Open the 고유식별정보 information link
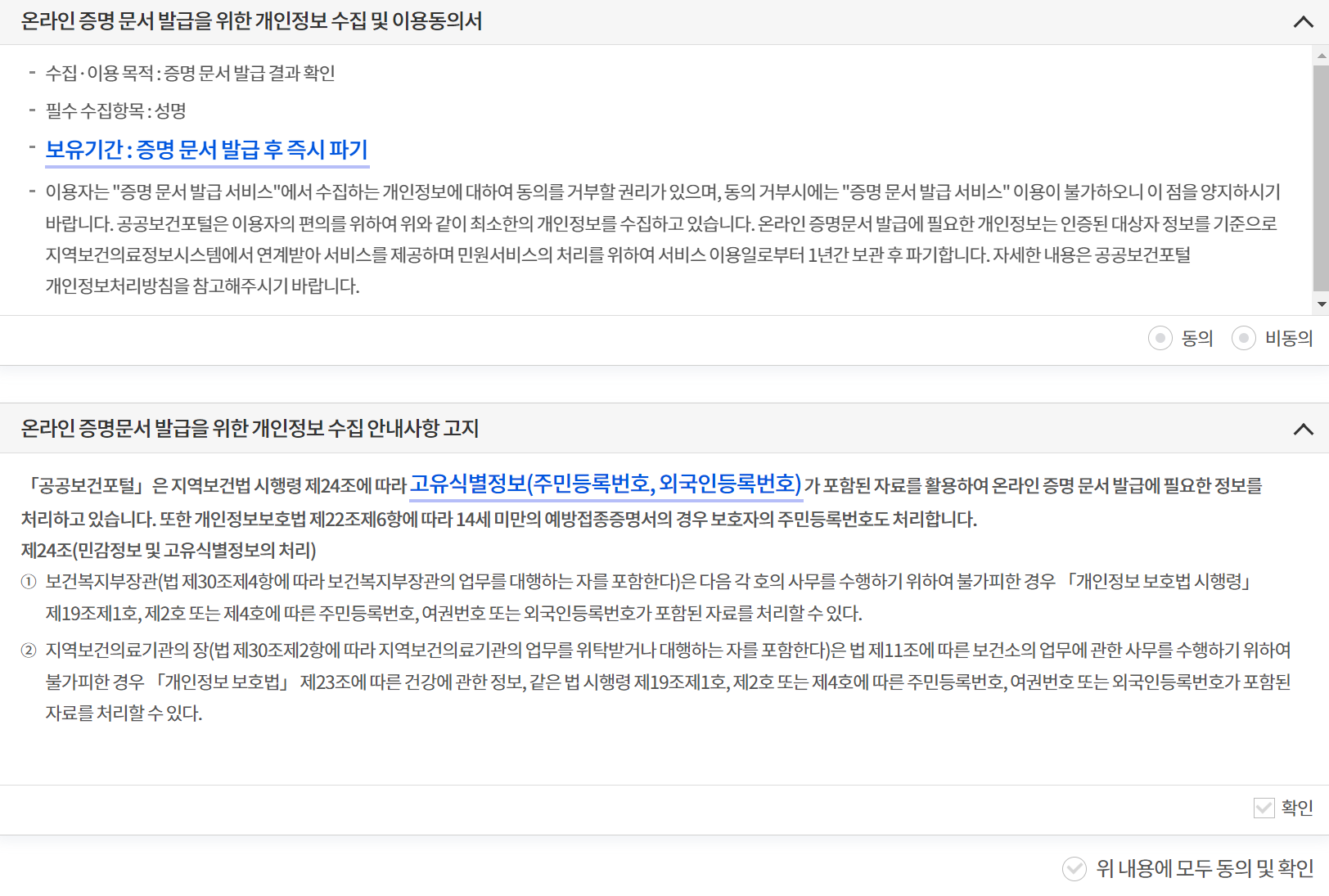 pos(606,484)
